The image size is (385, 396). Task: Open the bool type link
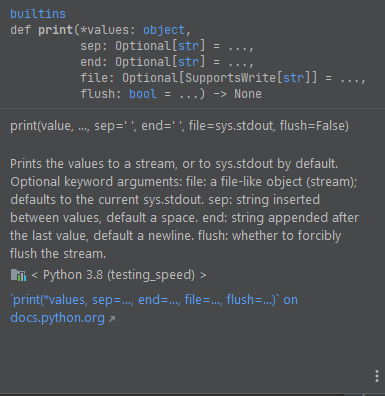point(143,94)
